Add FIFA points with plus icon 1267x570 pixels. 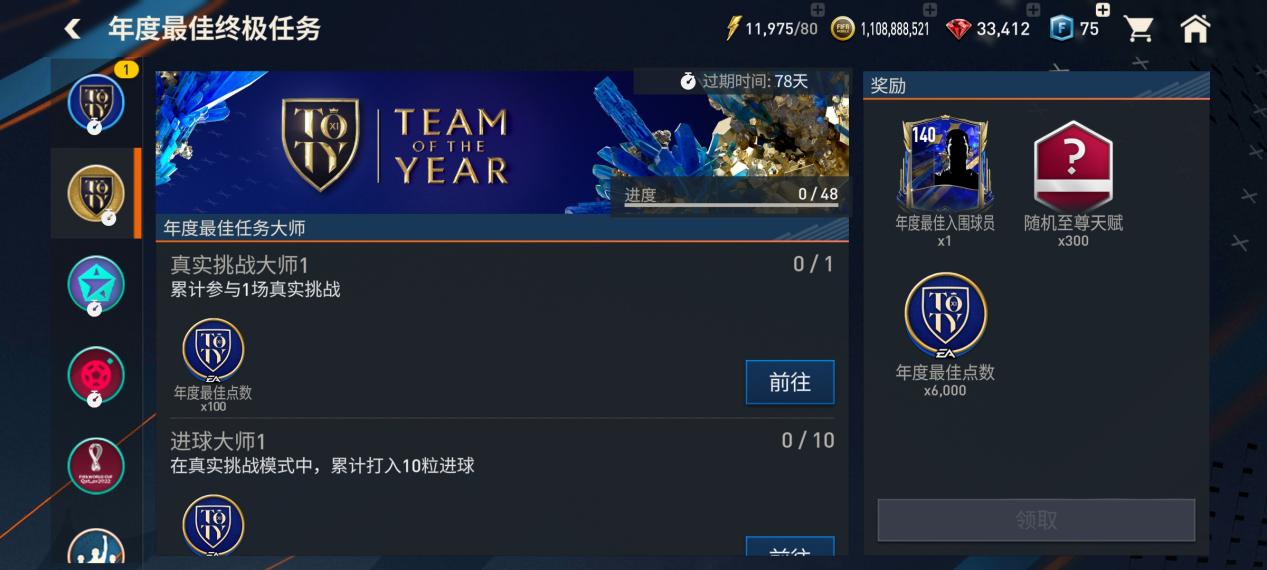click(x=1103, y=10)
